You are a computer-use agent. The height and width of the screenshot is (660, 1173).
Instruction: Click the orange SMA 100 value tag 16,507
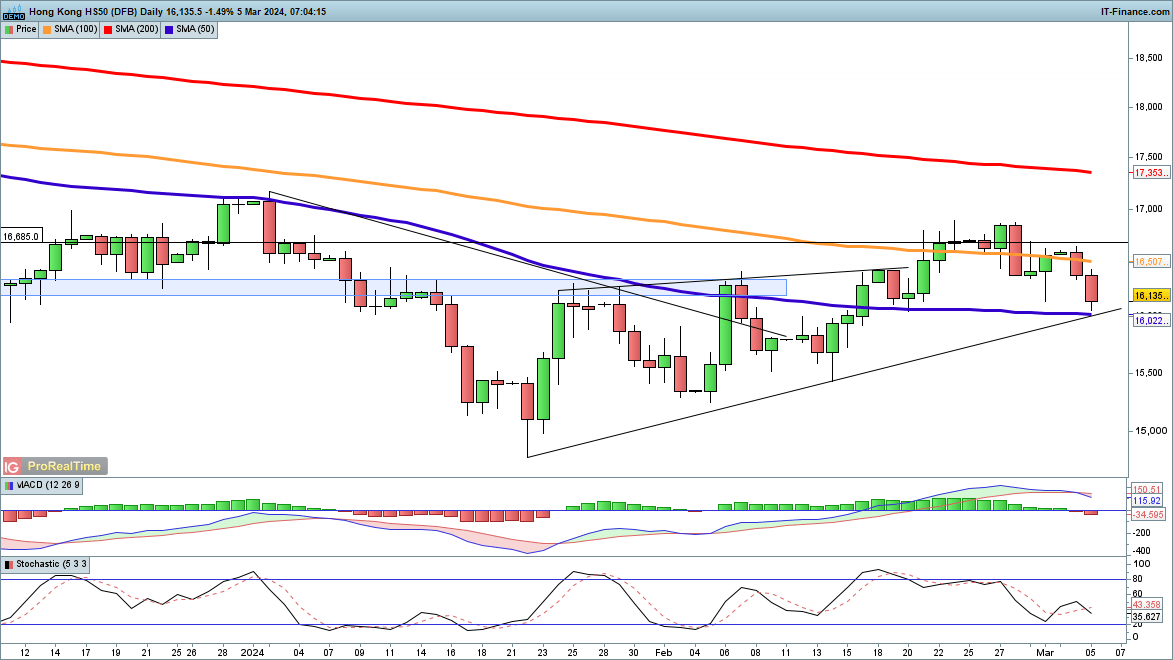pyautogui.click(x=1151, y=261)
